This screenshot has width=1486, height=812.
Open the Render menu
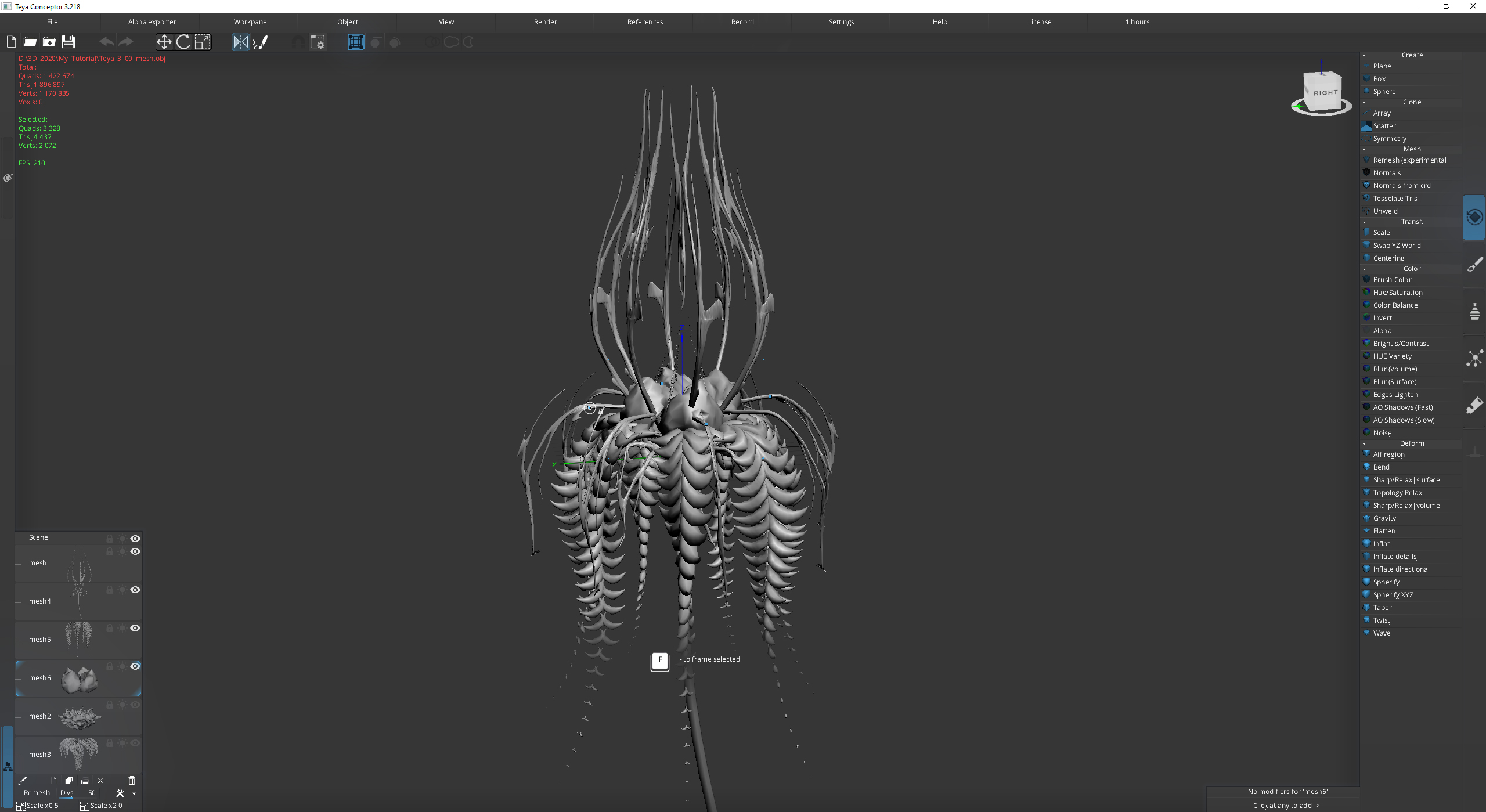click(545, 22)
